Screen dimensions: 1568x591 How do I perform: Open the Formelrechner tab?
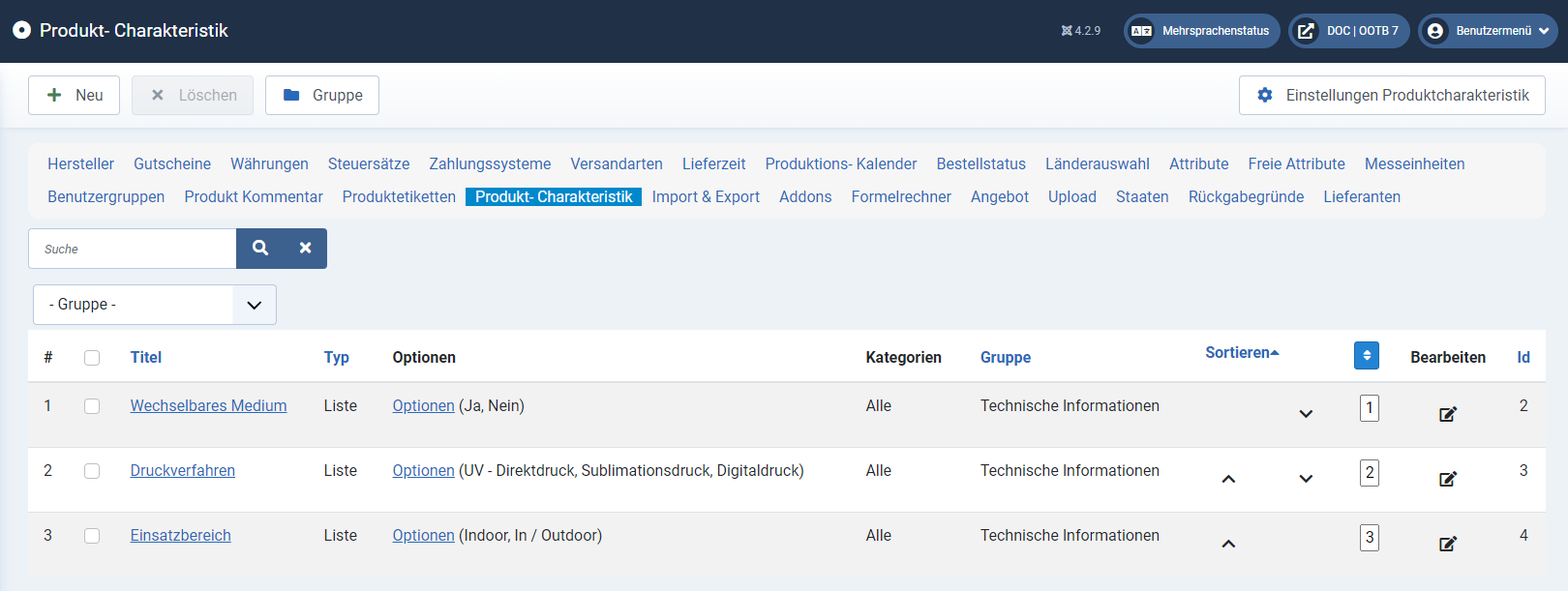pyautogui.click(x=901, y=197)
